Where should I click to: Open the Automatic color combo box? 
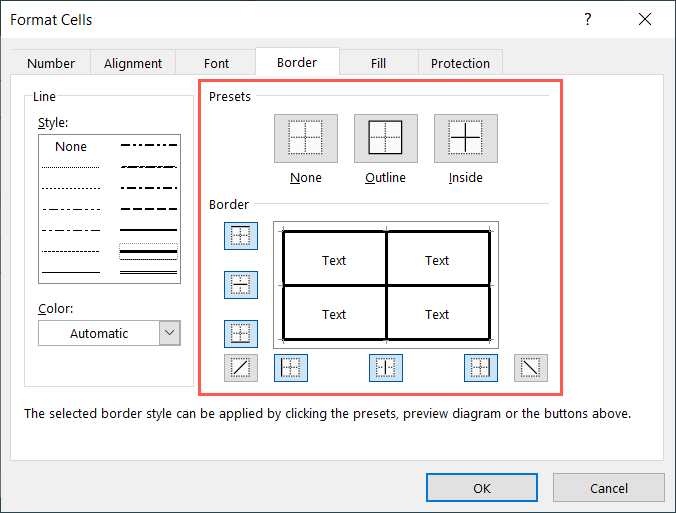click(99, 333)
